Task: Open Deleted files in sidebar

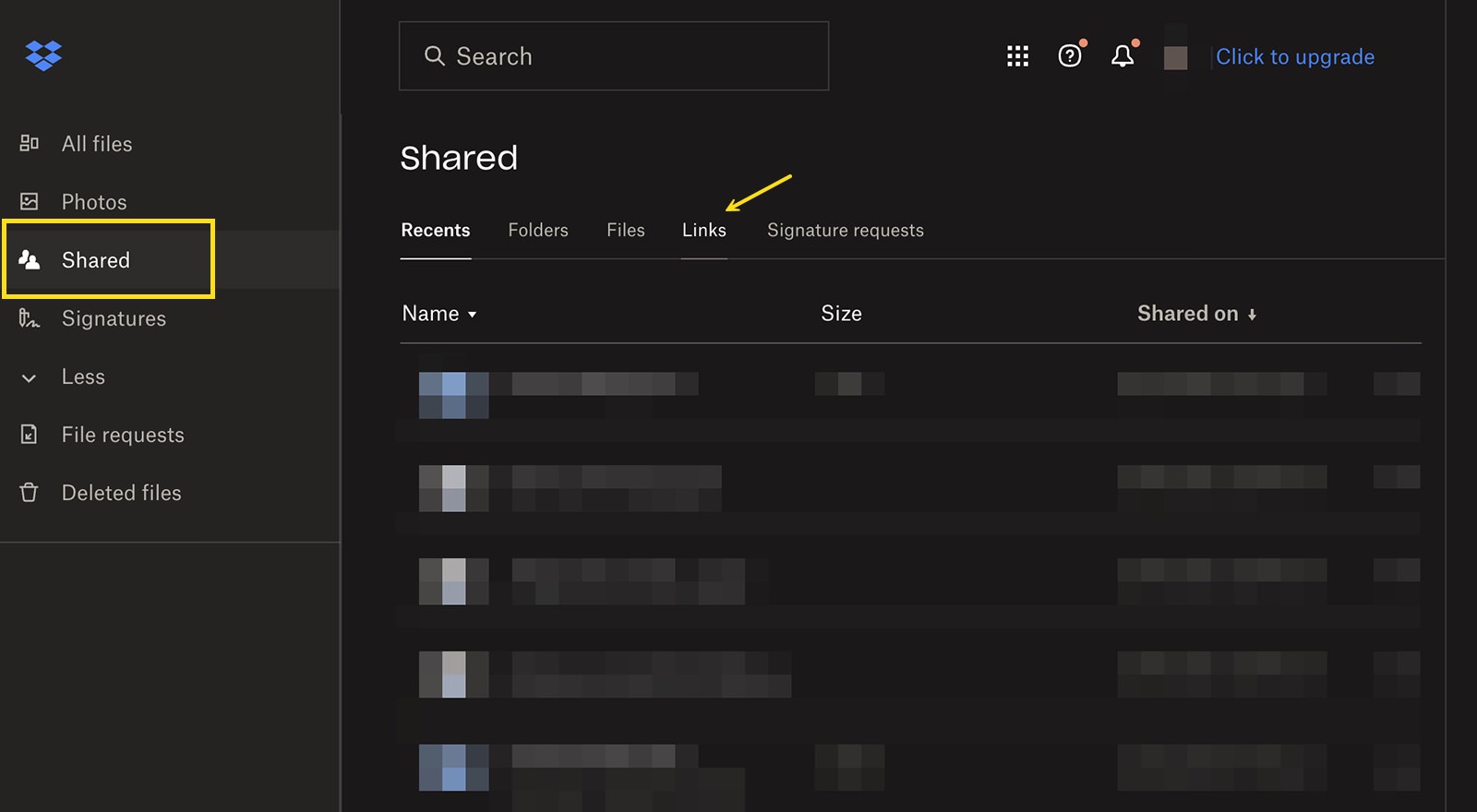Action: [x=122, y=493]
